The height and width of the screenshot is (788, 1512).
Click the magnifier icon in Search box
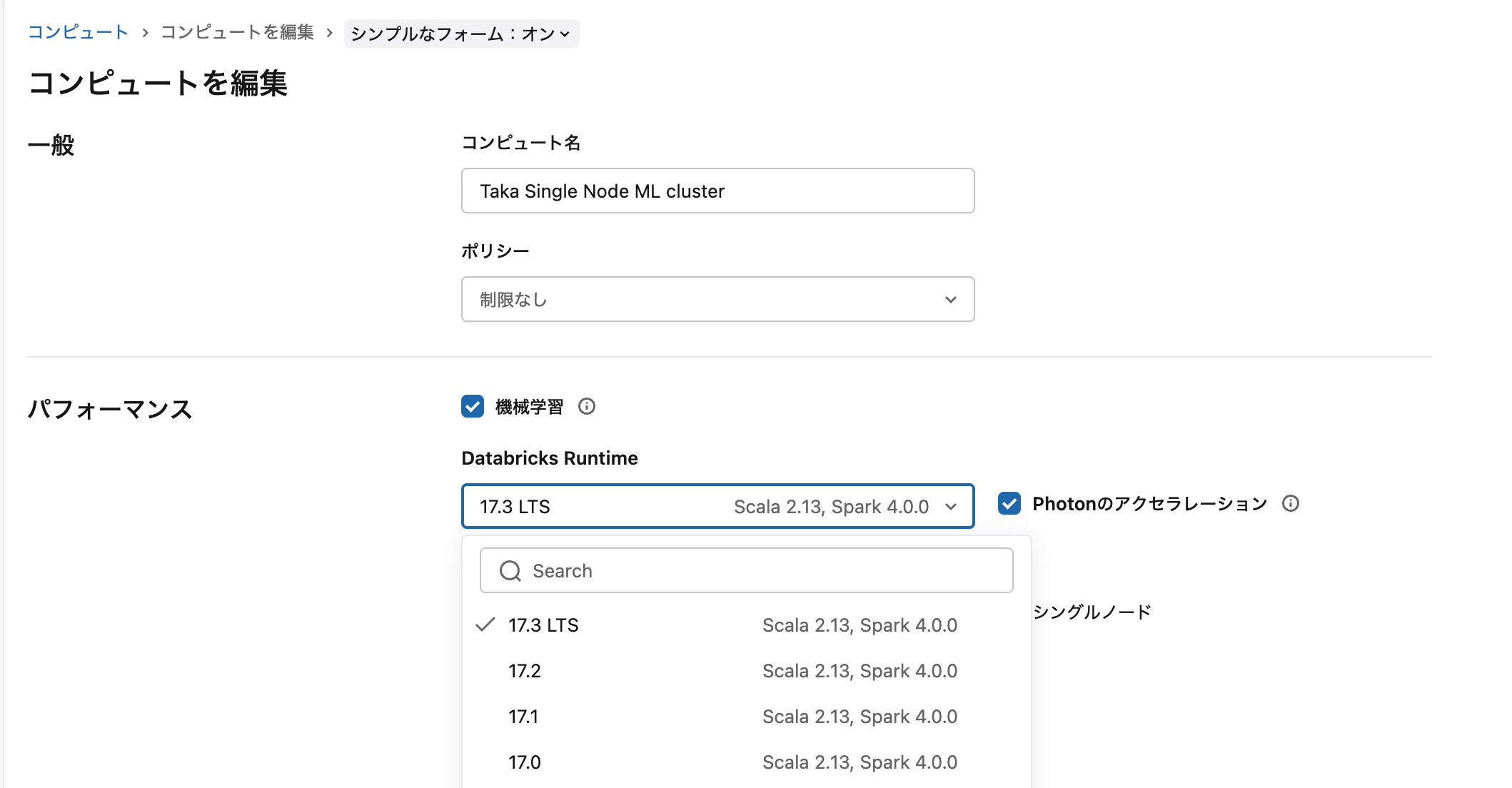click(510, 571)
